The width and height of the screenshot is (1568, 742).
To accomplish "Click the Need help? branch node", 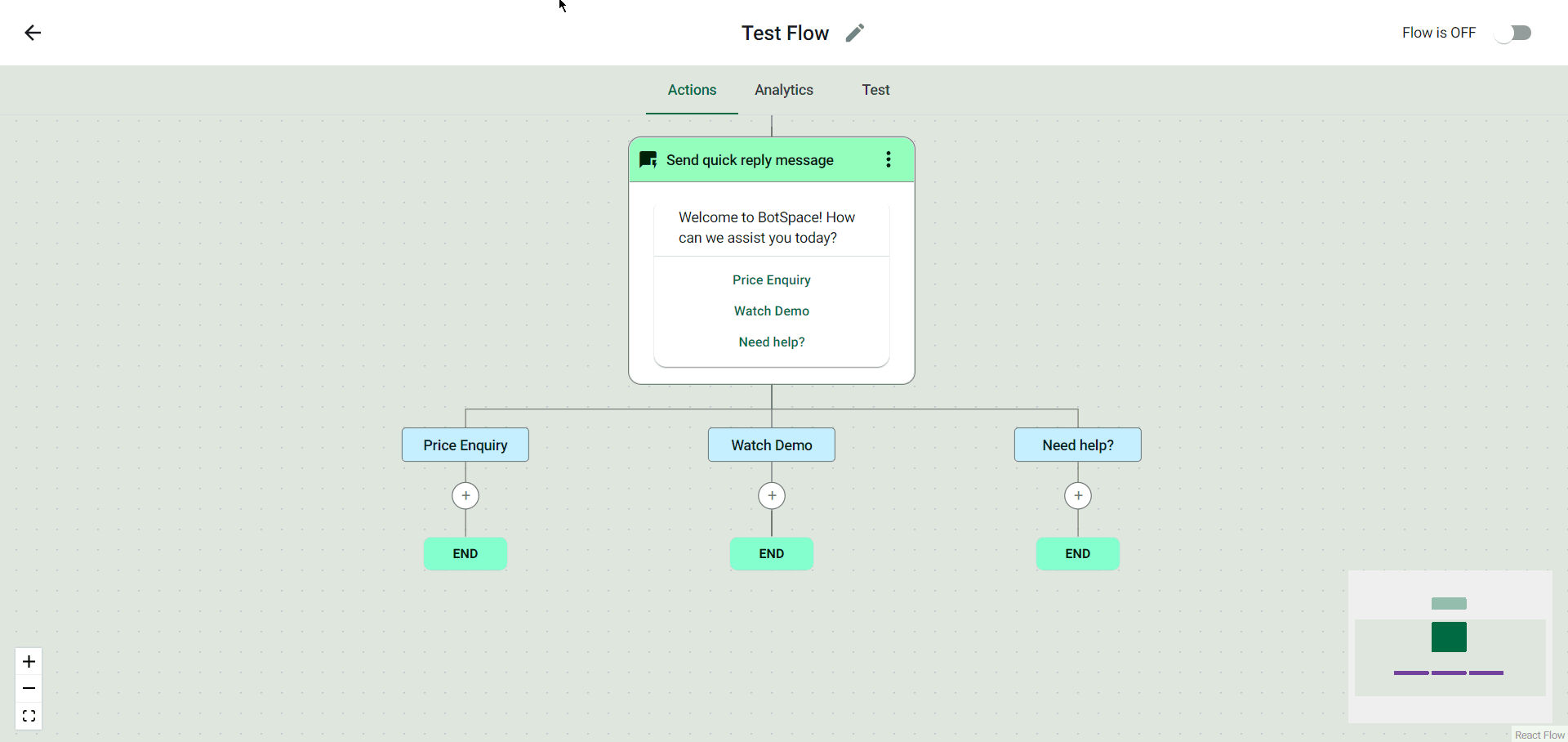I will 1078,445.
